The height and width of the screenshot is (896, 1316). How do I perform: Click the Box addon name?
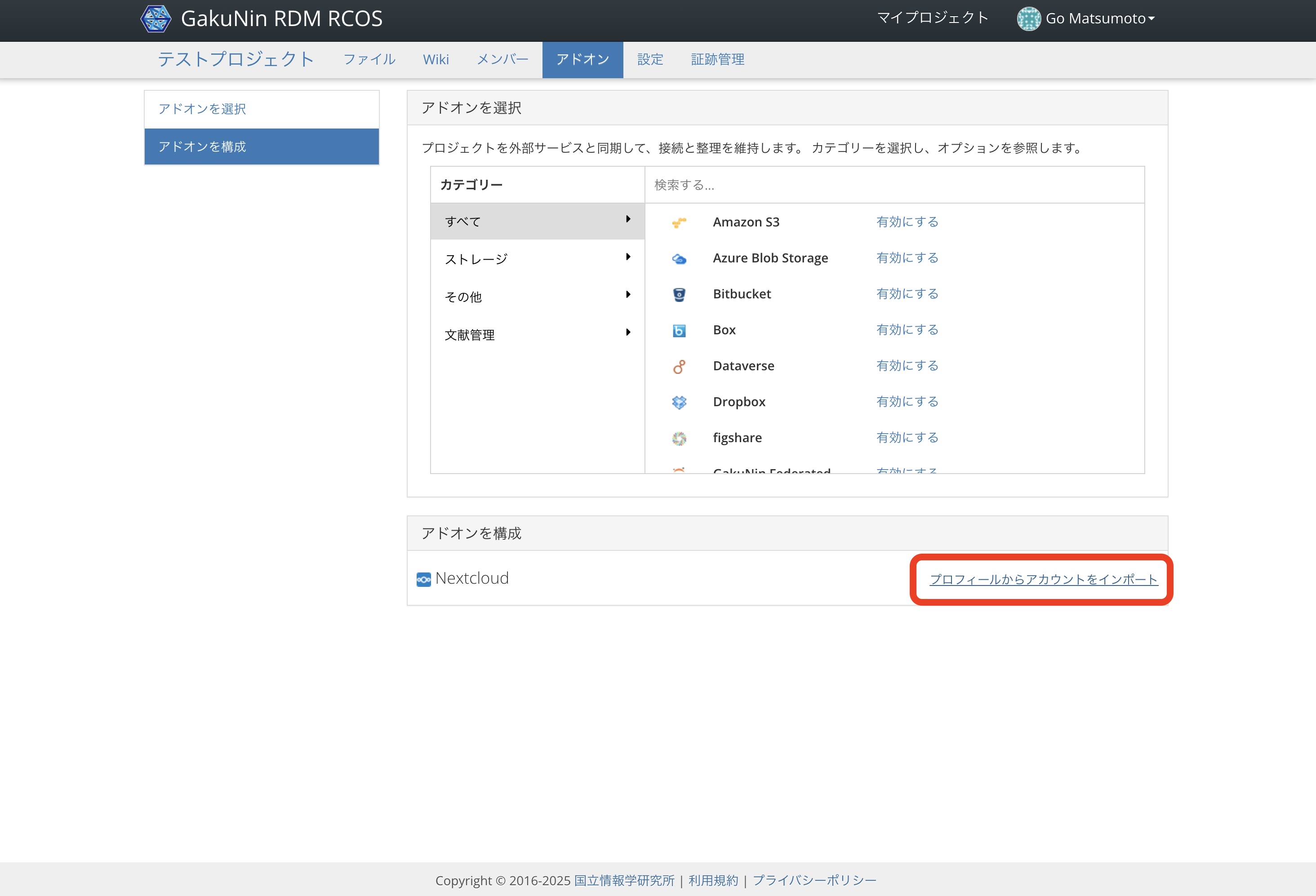(724, 331)
